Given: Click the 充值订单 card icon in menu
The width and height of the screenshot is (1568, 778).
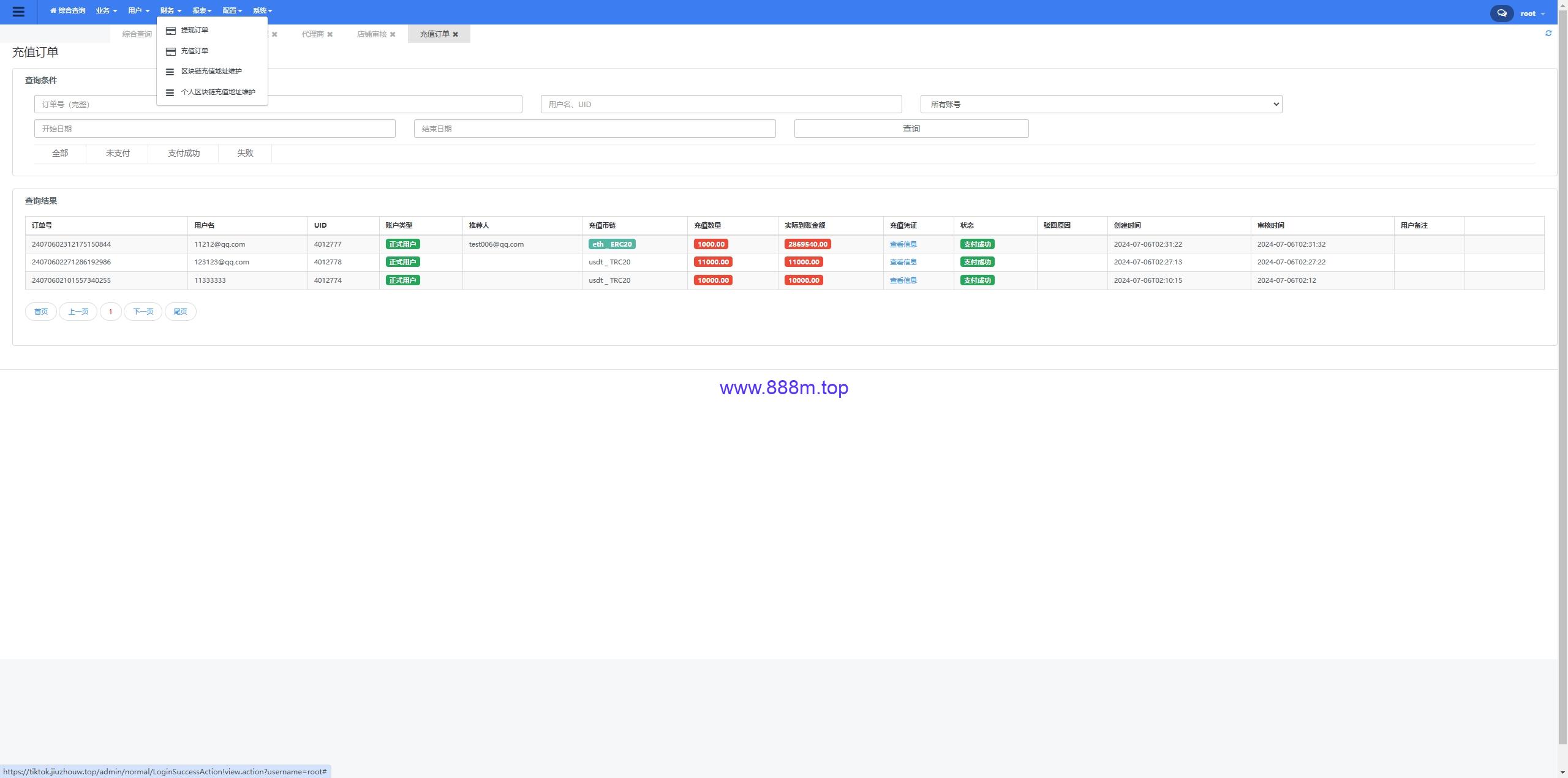Looking at the screenshot, I should click(171, 51).
